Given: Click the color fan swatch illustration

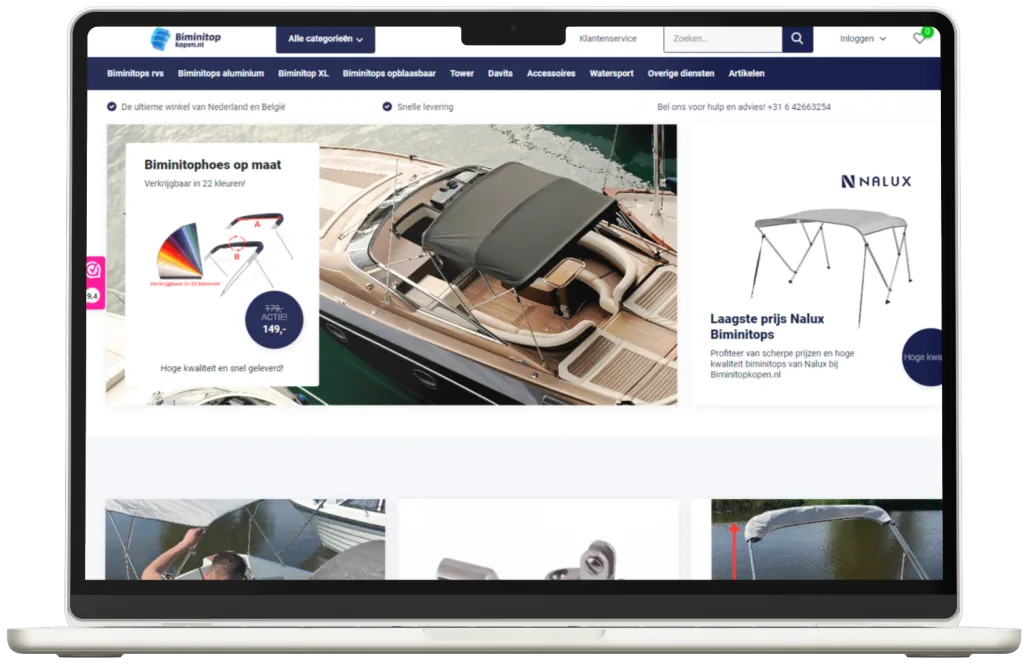Looking at the screenshot, I should point(179,253).
